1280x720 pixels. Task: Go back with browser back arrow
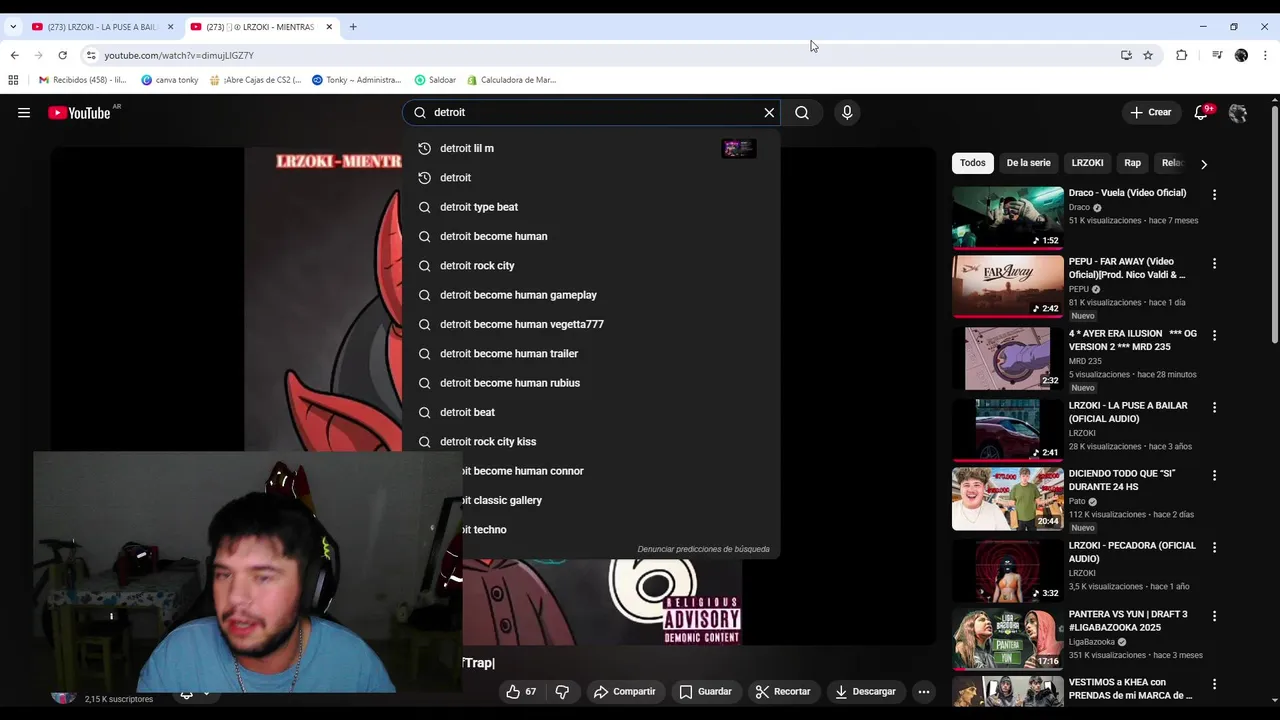14,55
